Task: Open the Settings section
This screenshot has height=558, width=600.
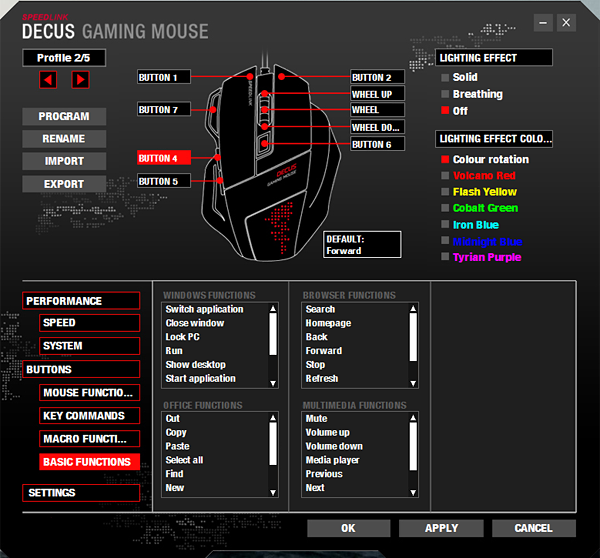Action: coord(81,493)
